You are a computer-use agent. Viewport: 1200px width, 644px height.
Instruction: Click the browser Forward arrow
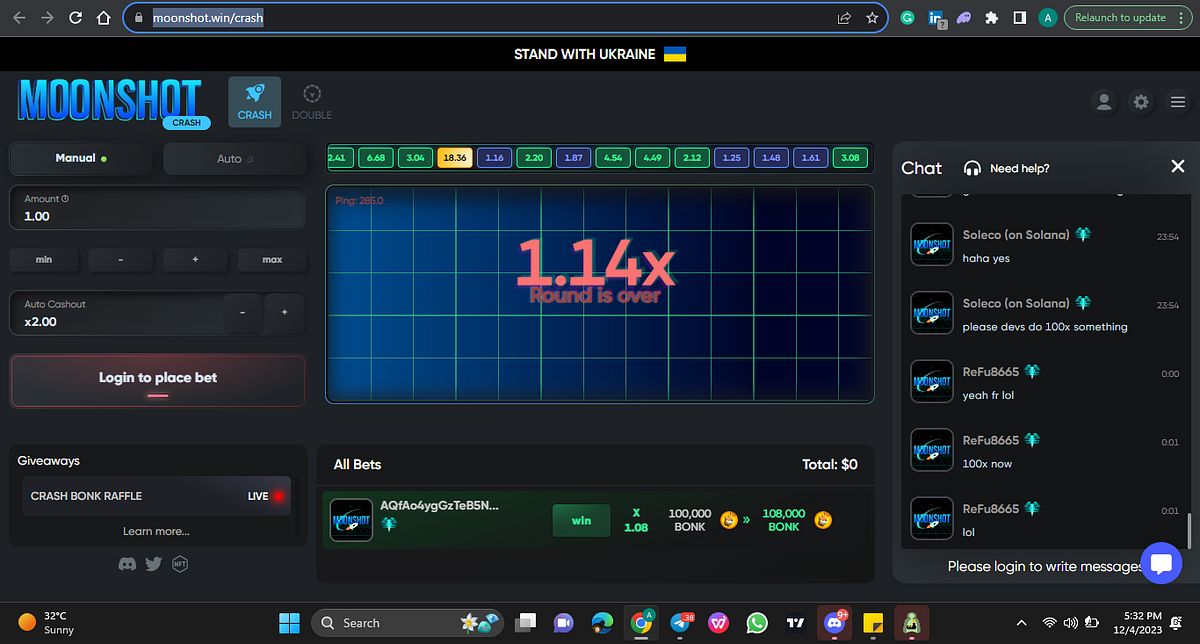47,18
